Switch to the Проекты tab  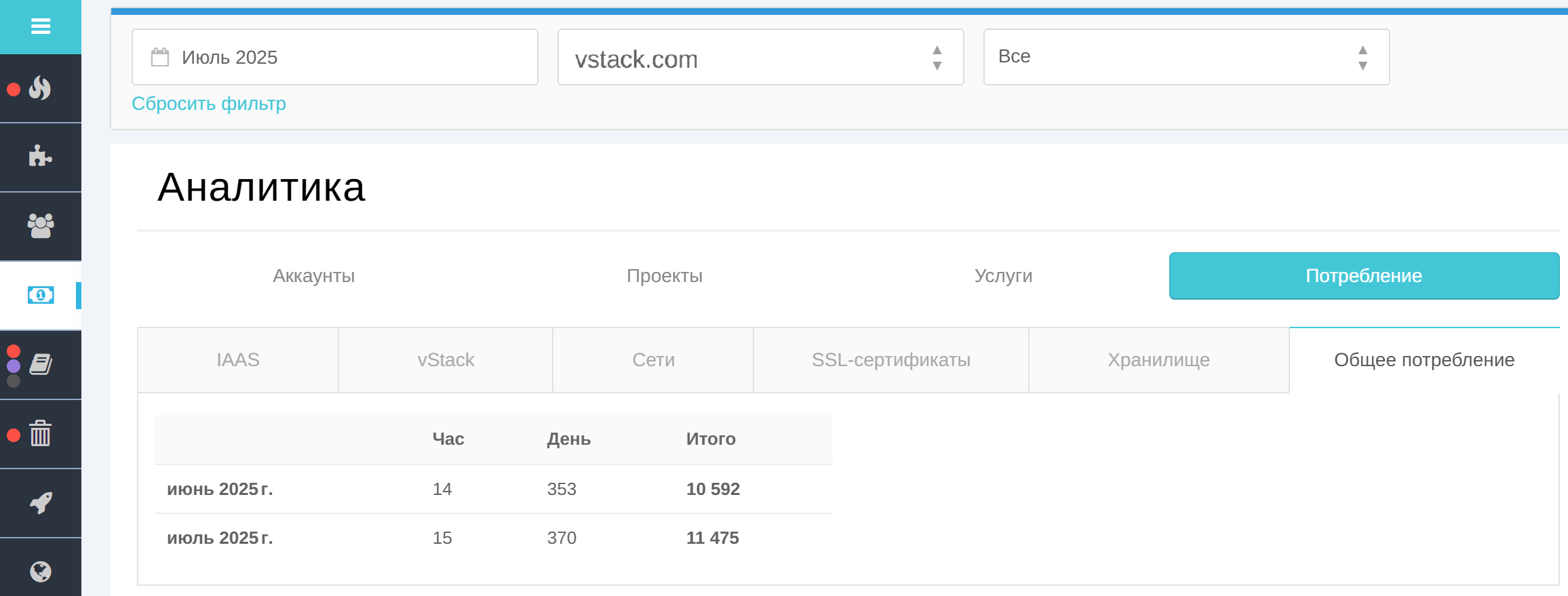coord(665,276)
